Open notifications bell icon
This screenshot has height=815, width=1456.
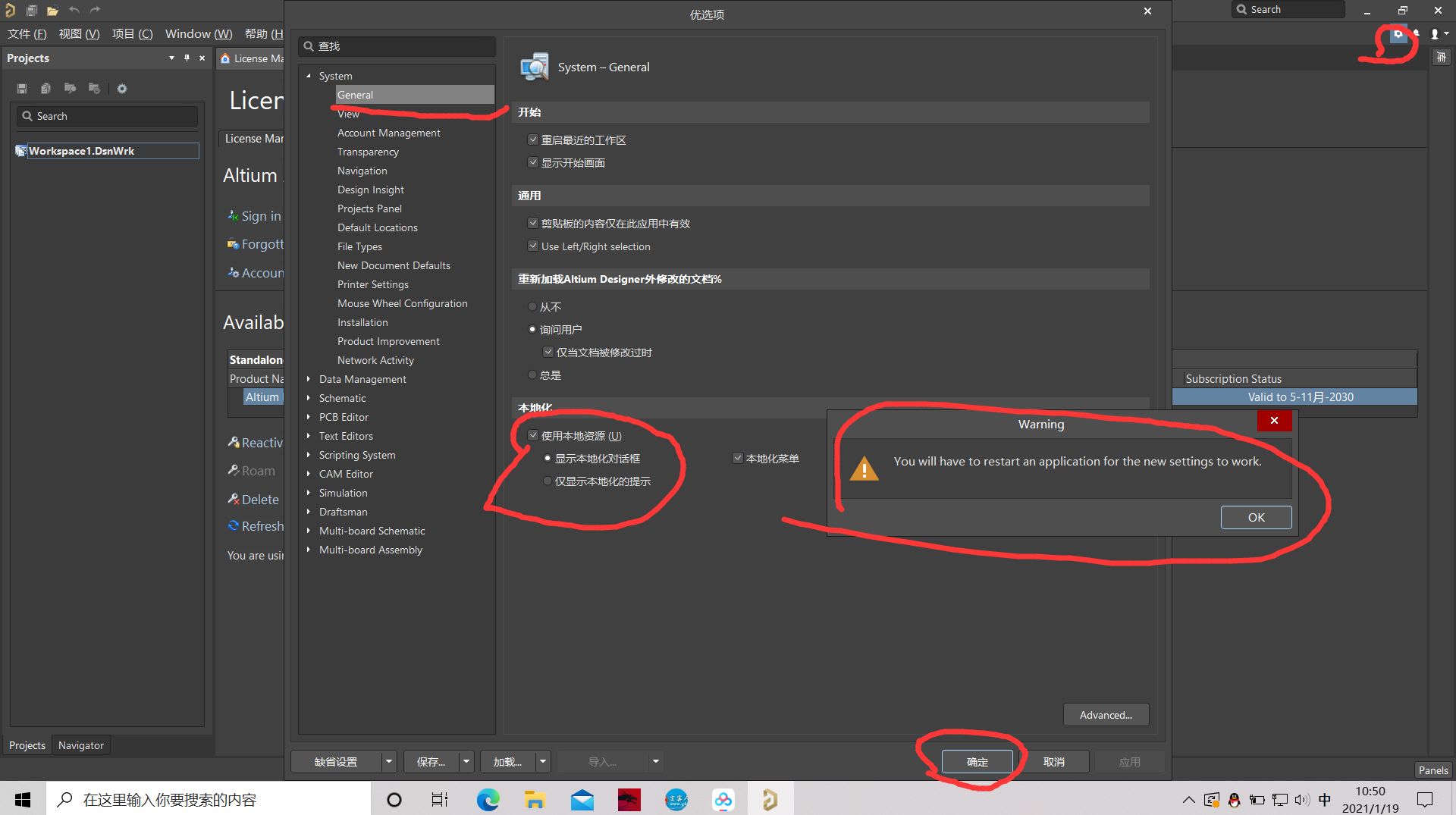[x=1416, y=34]
